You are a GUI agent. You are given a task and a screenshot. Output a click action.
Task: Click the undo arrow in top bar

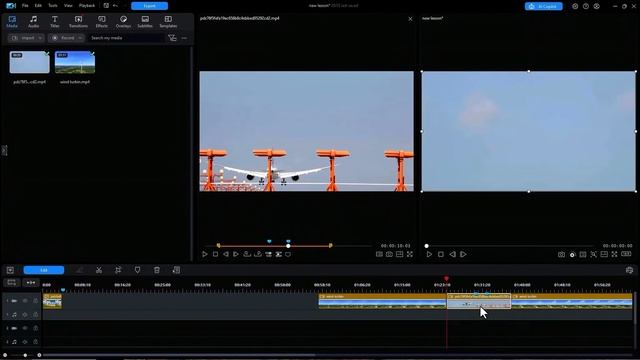point(116,6)
